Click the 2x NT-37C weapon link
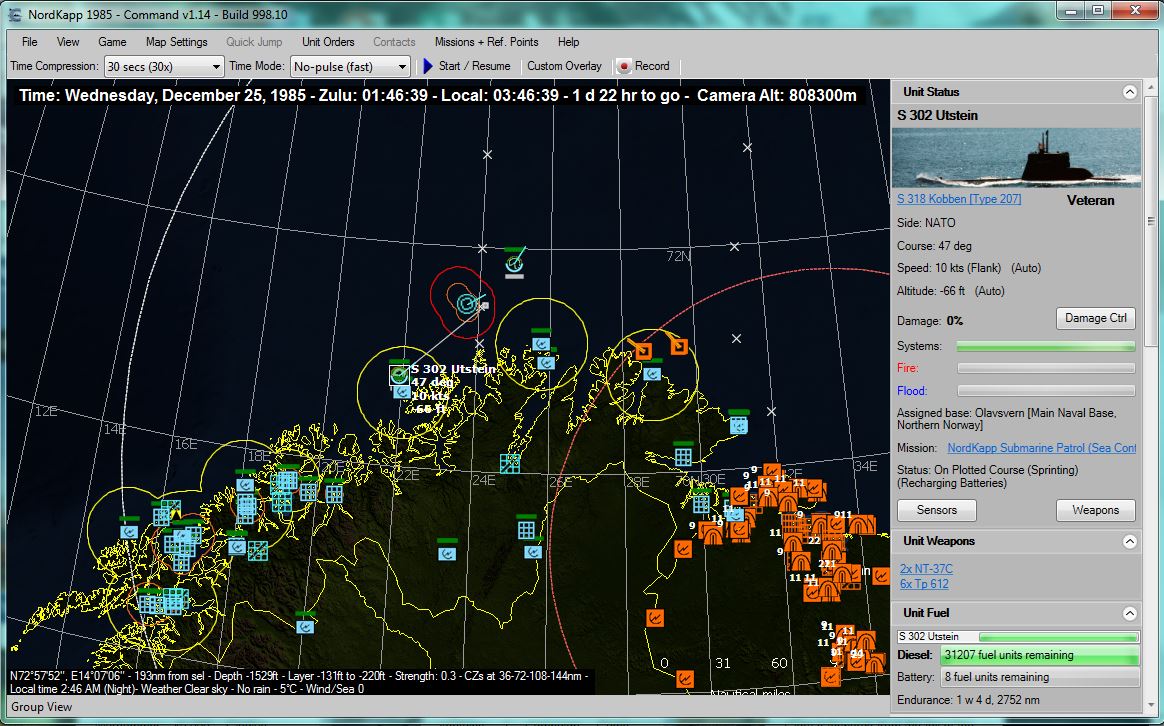Screen dimensions: 1164x726 [x=926, y=569]
